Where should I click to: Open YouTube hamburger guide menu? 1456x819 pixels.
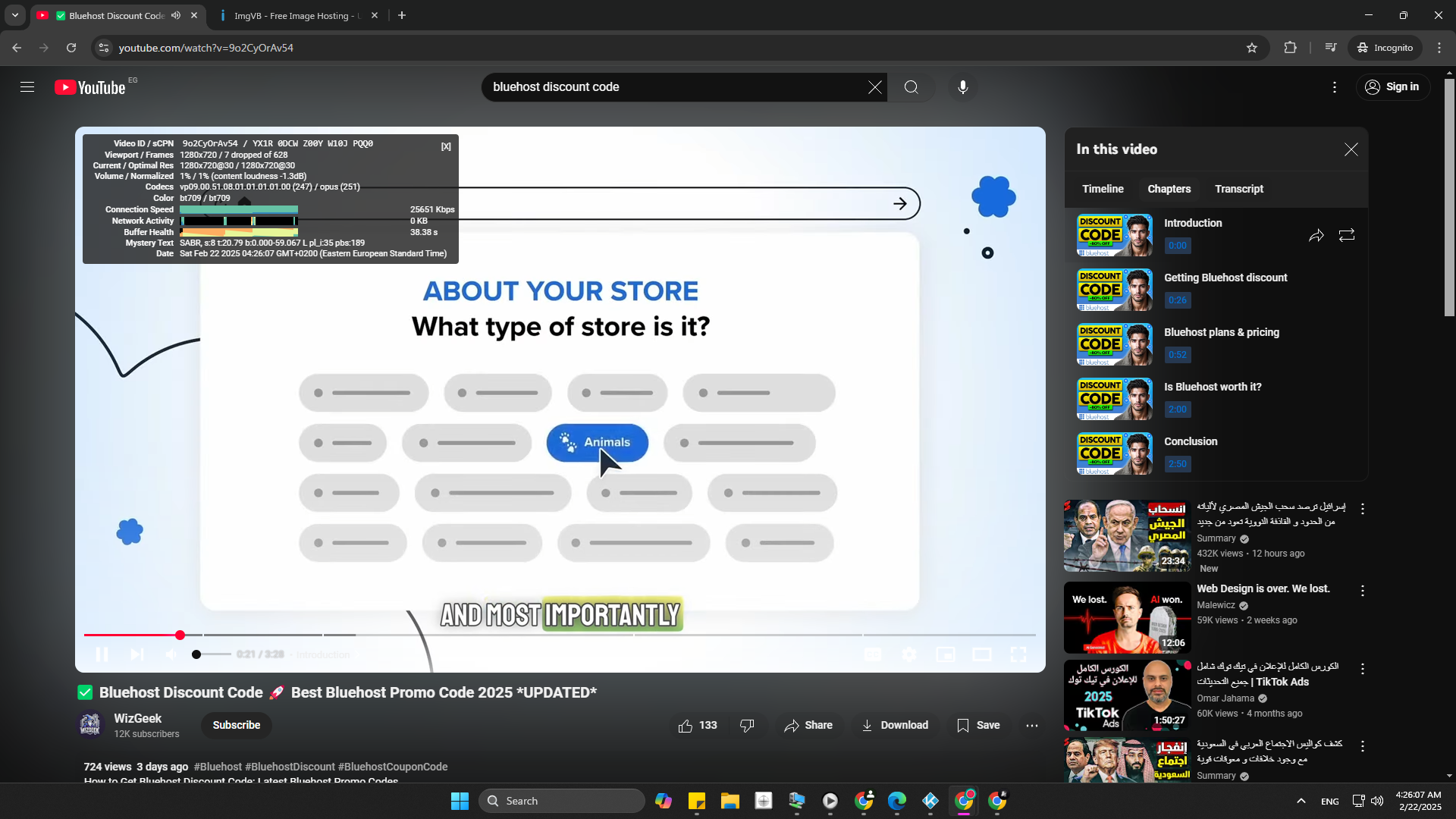point(27,87)
